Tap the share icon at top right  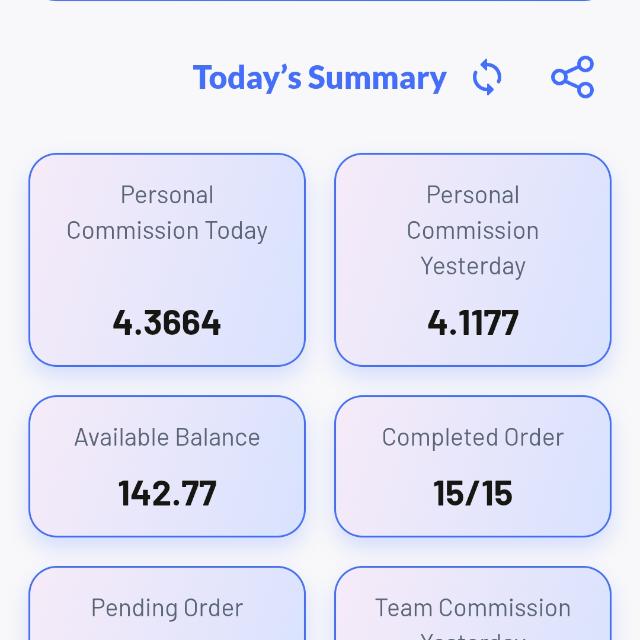click(x=572, y=77)
